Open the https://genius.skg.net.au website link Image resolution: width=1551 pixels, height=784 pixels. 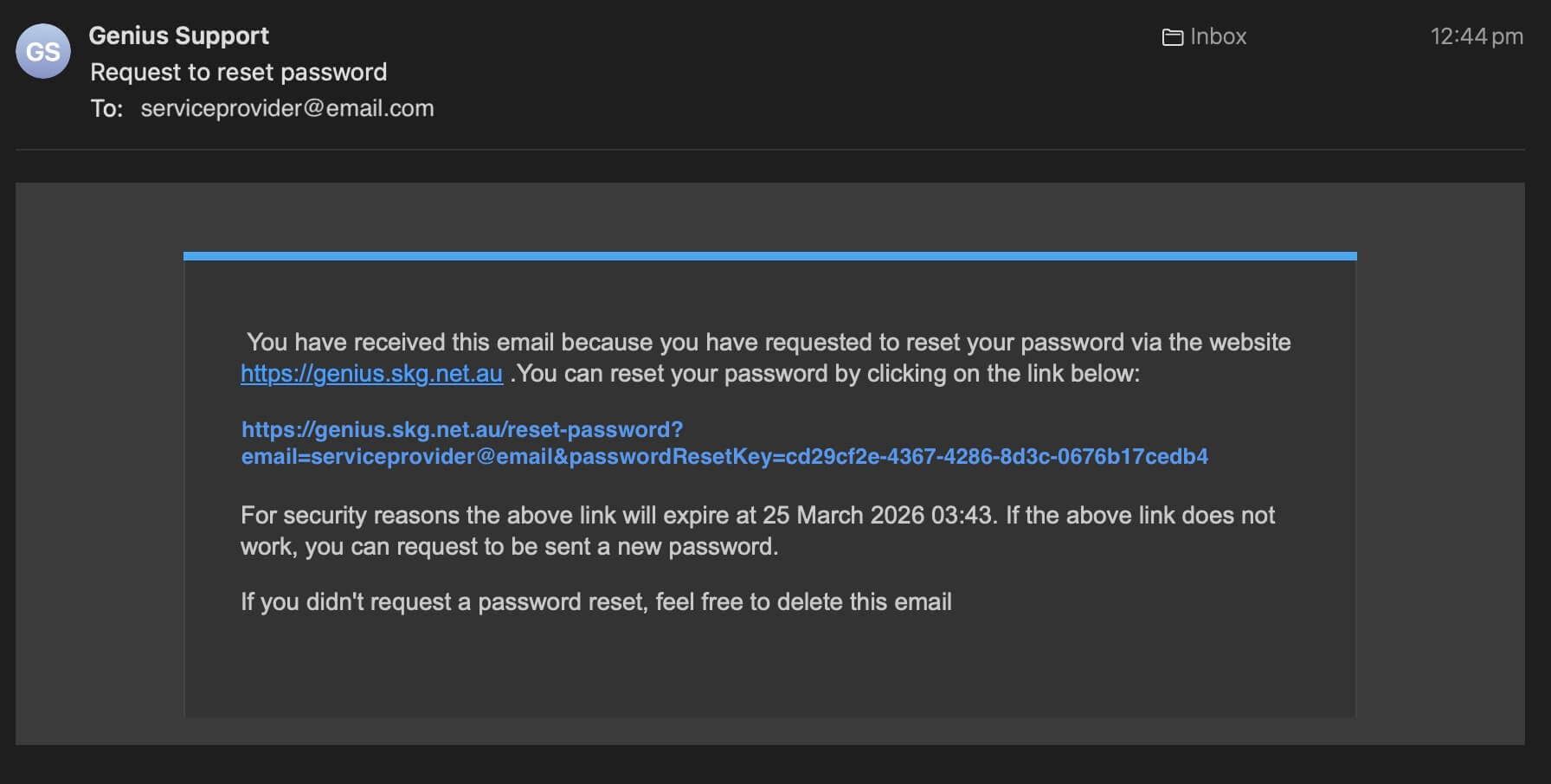[371, 374]
